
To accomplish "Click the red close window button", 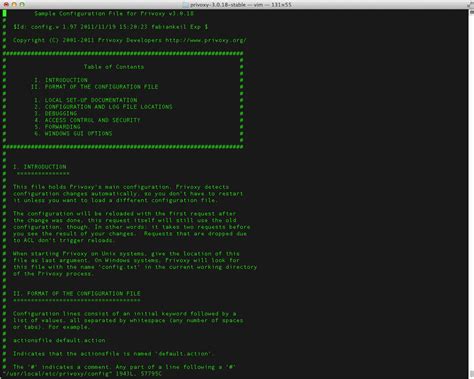I will coord(6,5).
